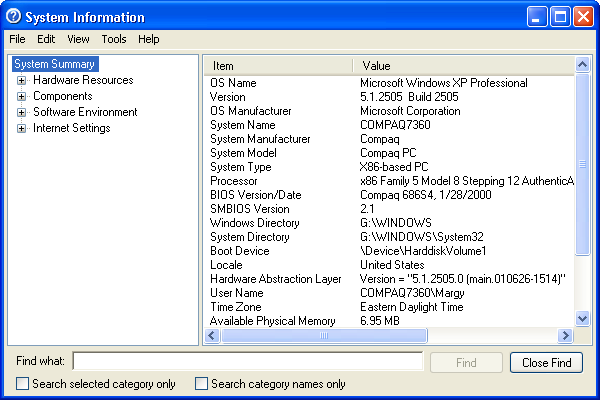This screenshot has width=600, height=400.
Task: Open the View menu
Action: point(78,39)
